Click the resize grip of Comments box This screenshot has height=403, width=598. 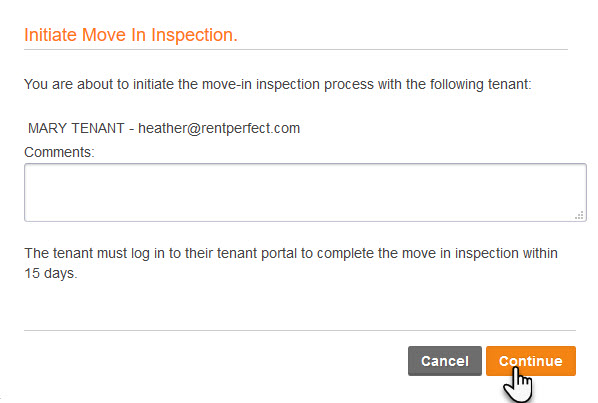pos(579,215)
